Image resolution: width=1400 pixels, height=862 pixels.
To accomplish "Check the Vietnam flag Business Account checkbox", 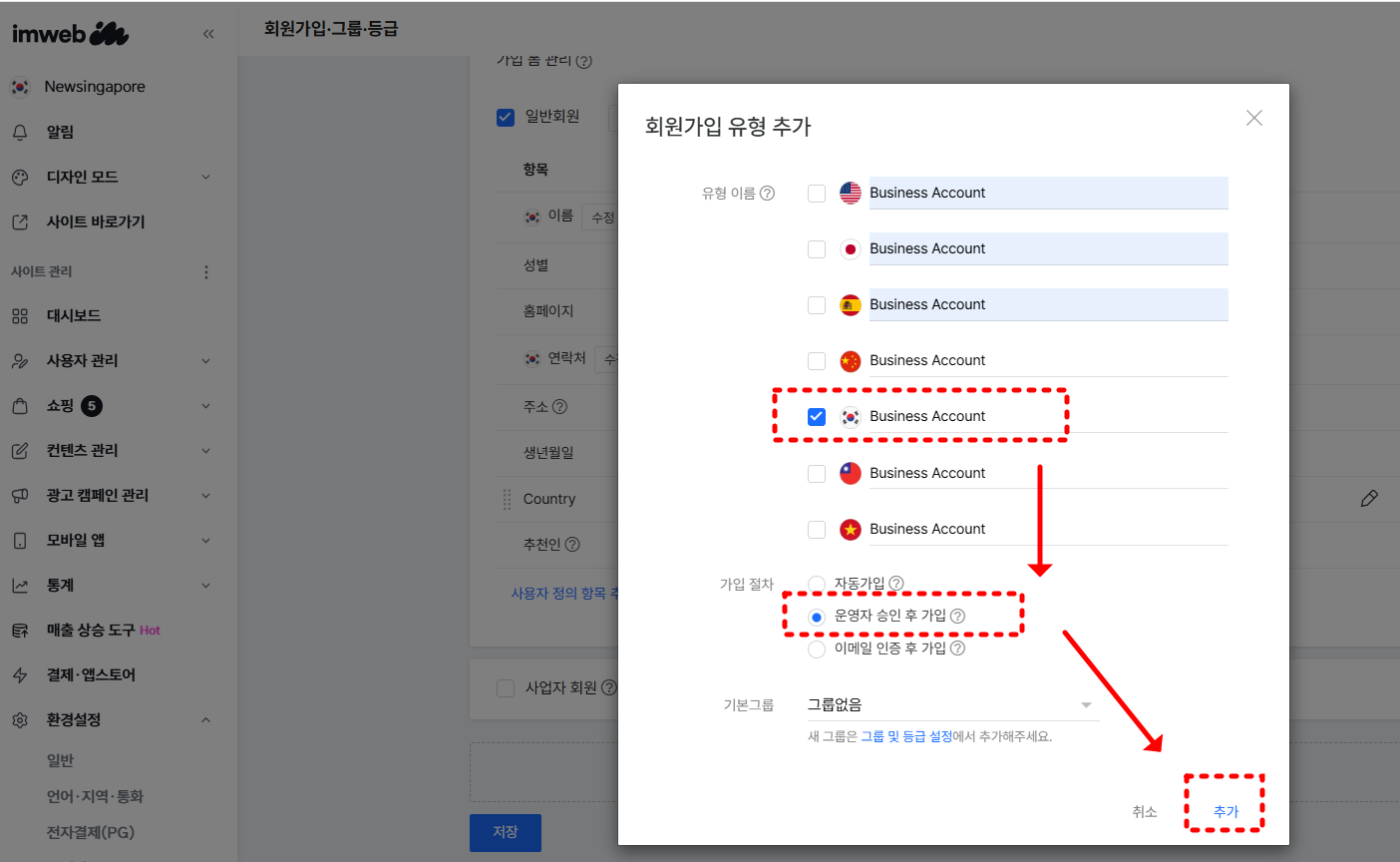I will click(x=817, y=529).
